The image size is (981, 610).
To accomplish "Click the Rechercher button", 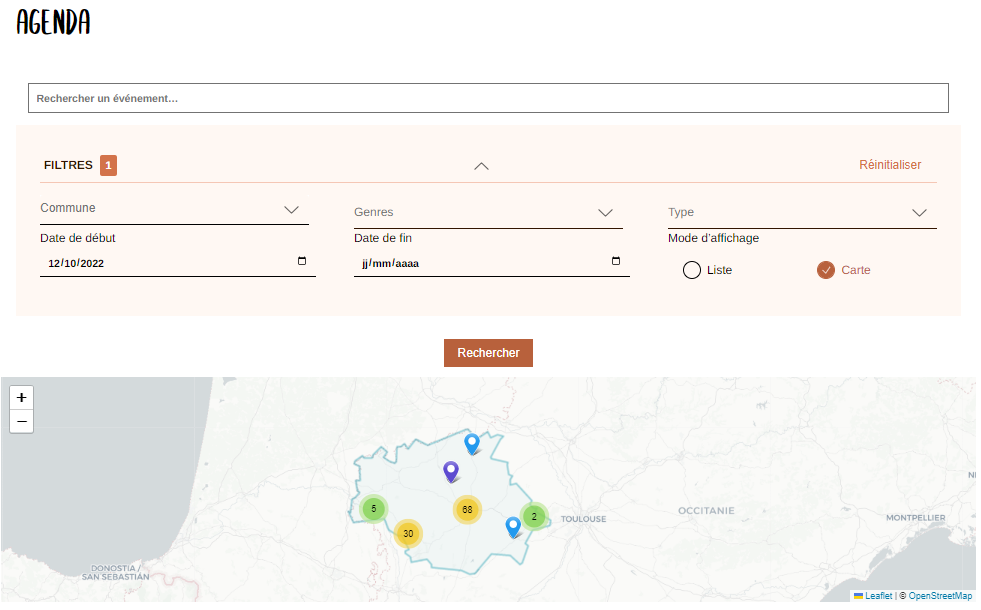I will (488, 353).
